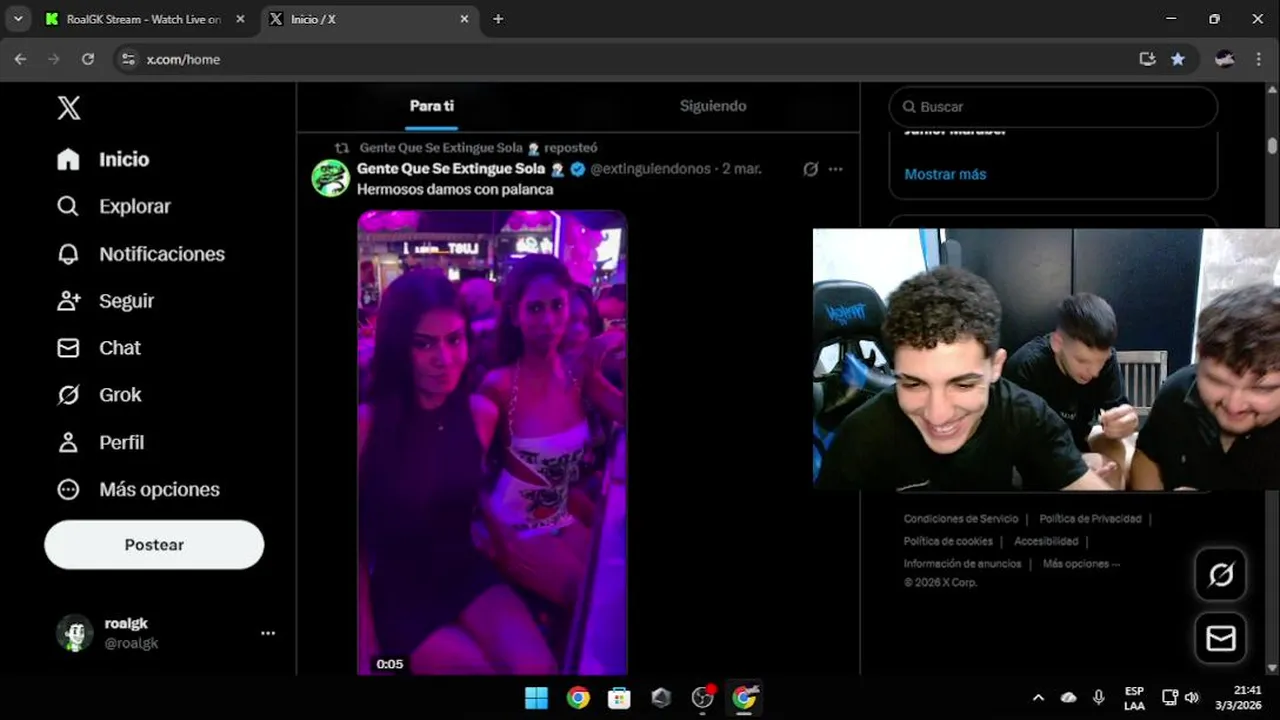Viewport: 1280px width, 720px height.
Task: Open the Seguir sidebar item
Action: pos(106,301)
